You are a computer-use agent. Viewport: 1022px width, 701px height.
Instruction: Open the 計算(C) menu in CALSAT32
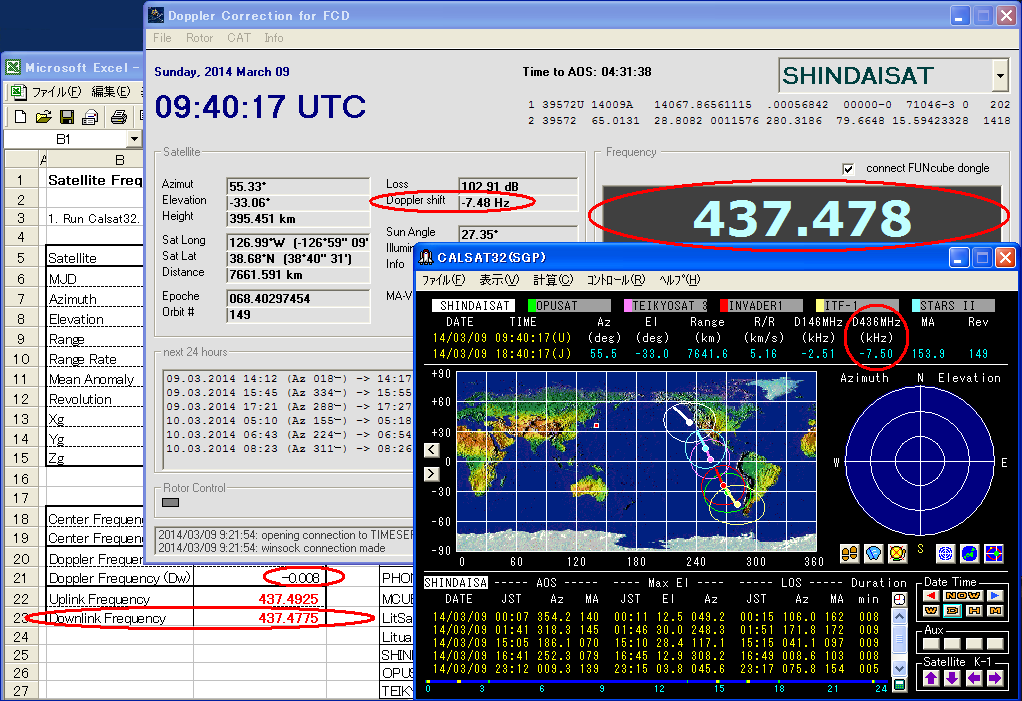(x=553, y=280)
